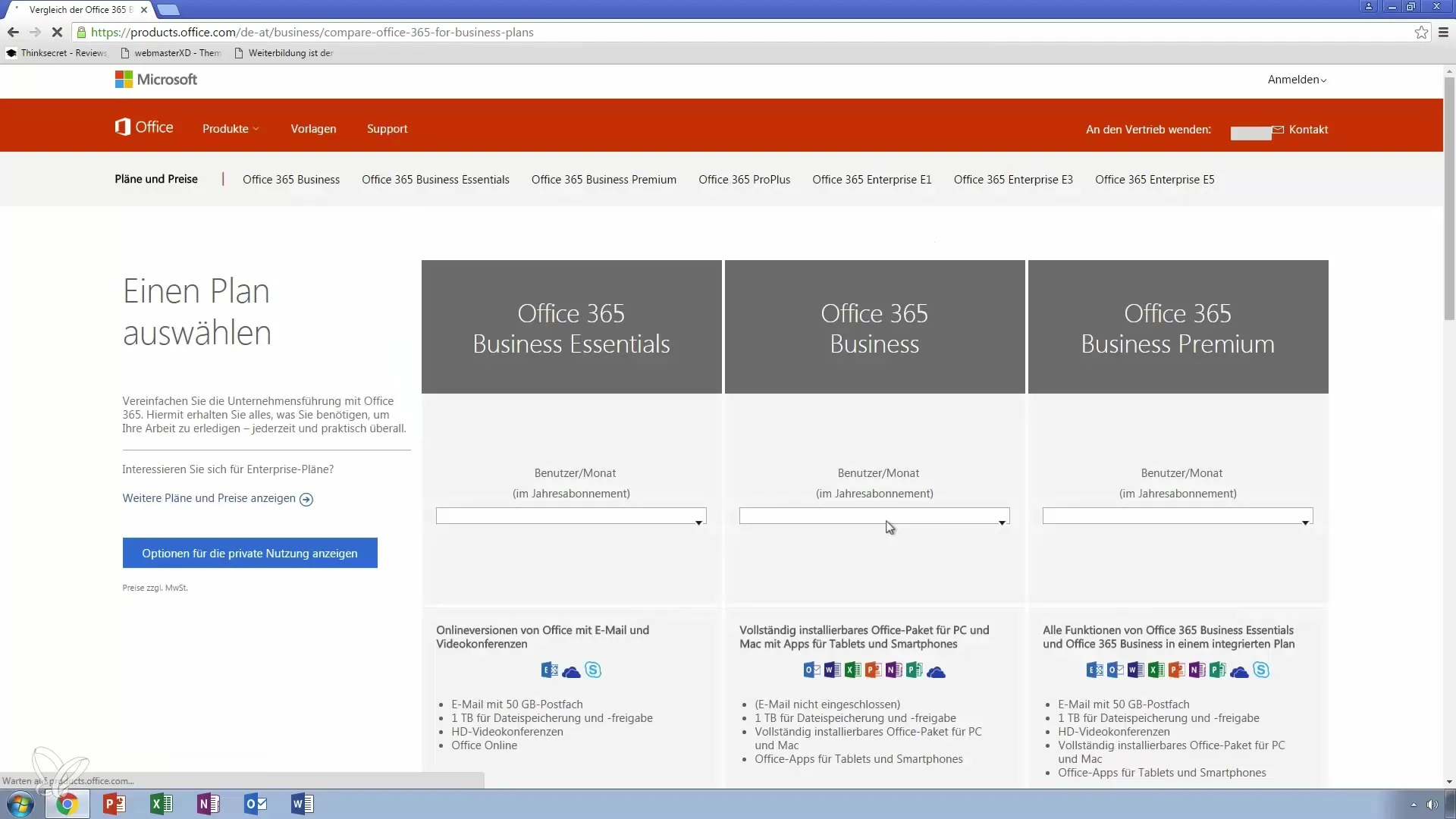This screenshot has width=1456, height=819.
Task: Click Optionen für die private Nutzung anzeigen
Action: click(250, 554)
